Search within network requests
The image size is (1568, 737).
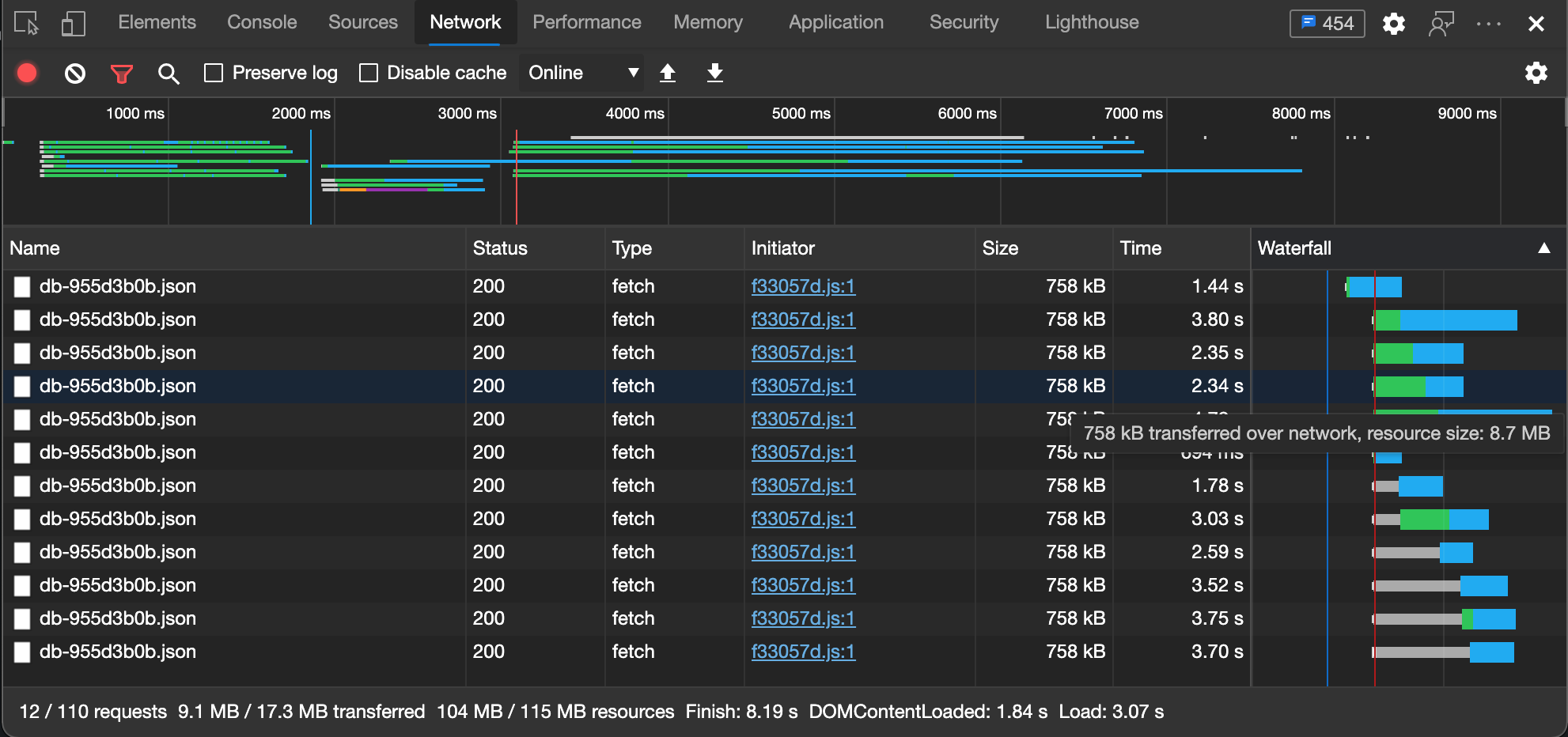(169, 73)
